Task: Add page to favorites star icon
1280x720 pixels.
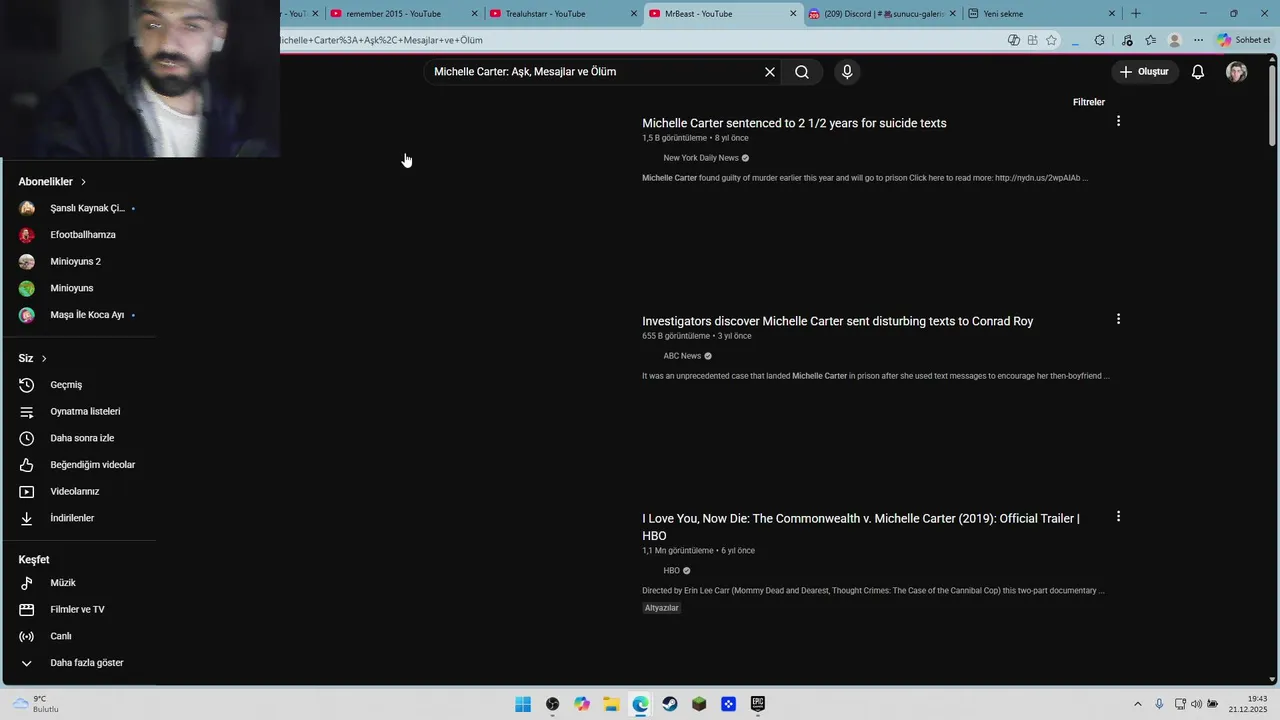Action: [1051, 40]
